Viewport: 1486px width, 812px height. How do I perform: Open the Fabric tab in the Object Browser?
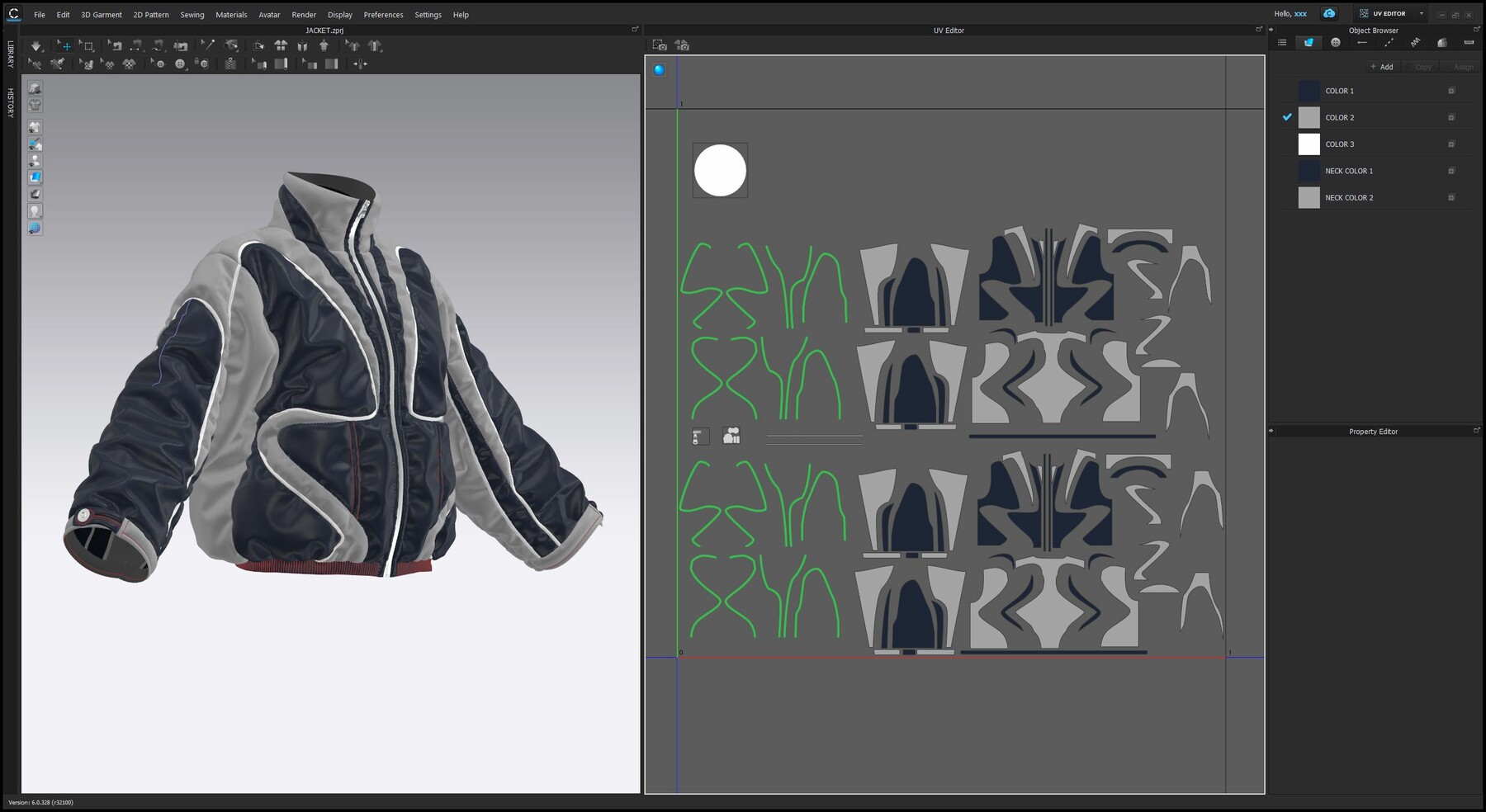click(x=1309, y=41)
